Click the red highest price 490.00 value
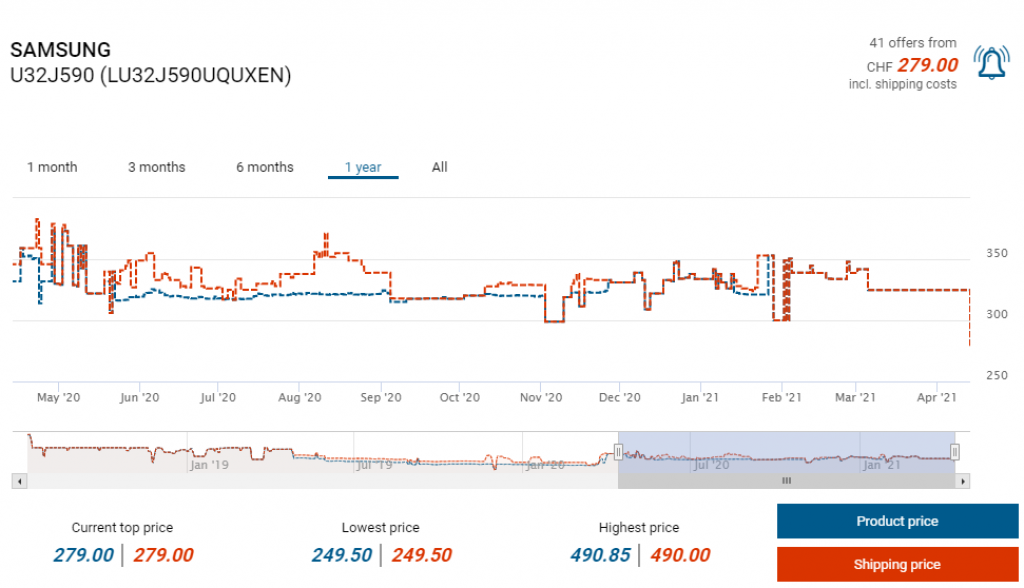This screenshot has height=588, width=1024. tap(680, 555)
